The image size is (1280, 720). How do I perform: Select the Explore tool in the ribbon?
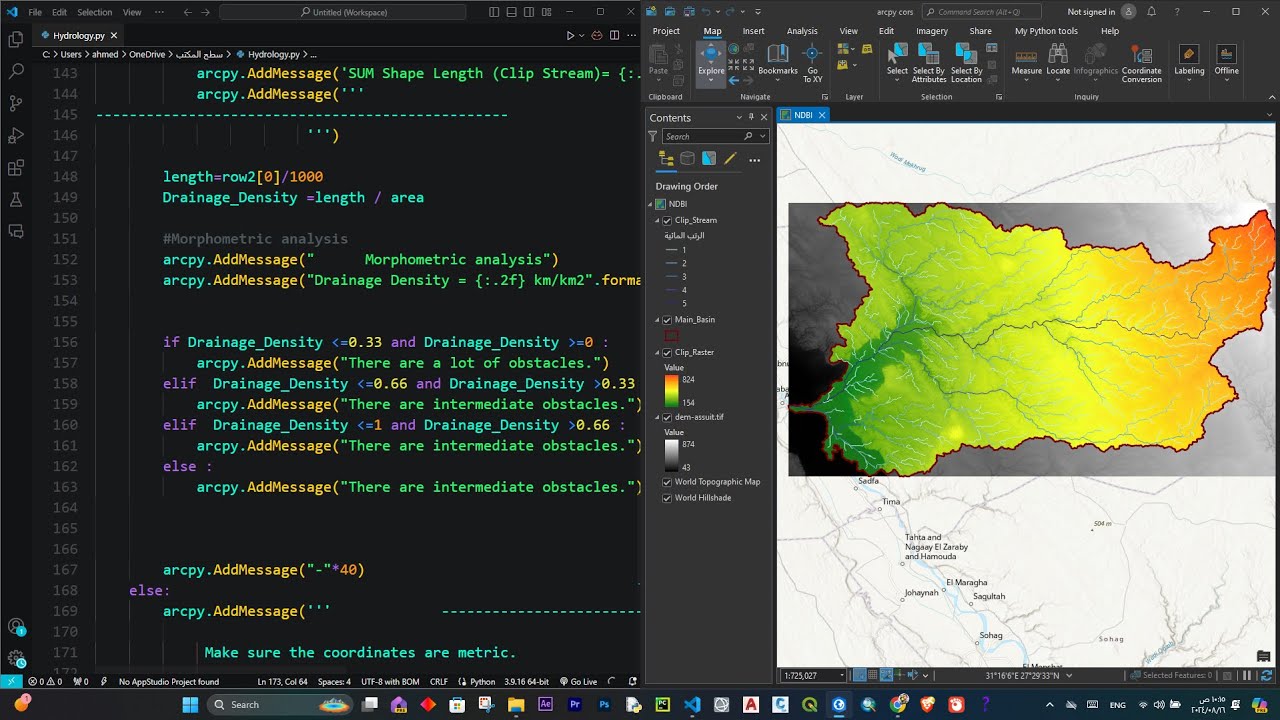[x=711, y=59]
